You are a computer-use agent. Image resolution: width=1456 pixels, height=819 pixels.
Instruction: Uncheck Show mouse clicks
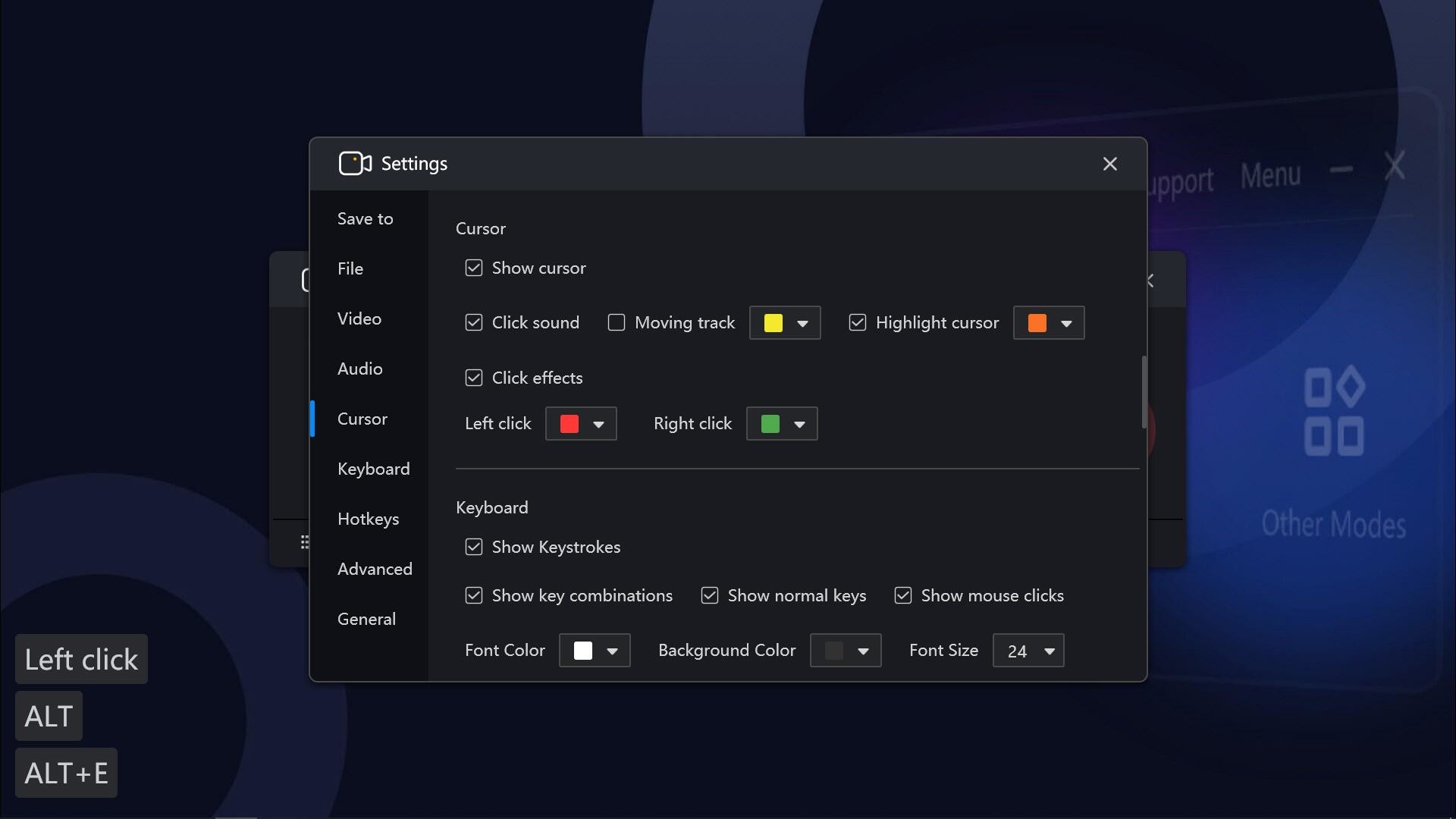tap(902, 595)
